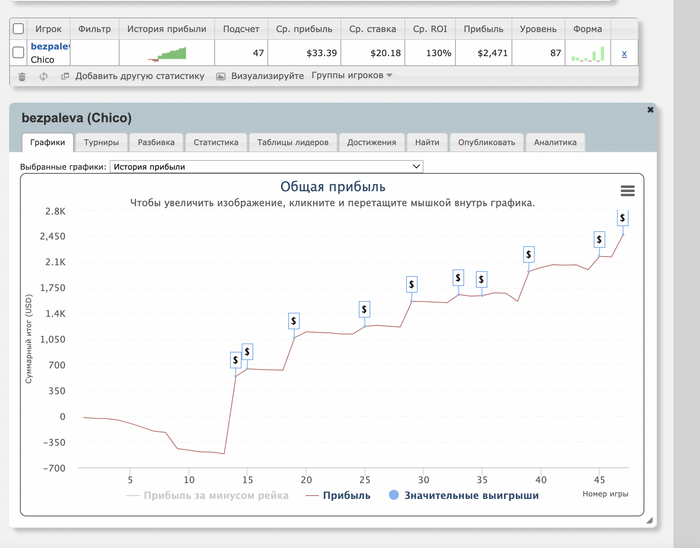This screenshot has width=700, height=548.
Task: Open the Достижения tab
Action: coord(372,142)
